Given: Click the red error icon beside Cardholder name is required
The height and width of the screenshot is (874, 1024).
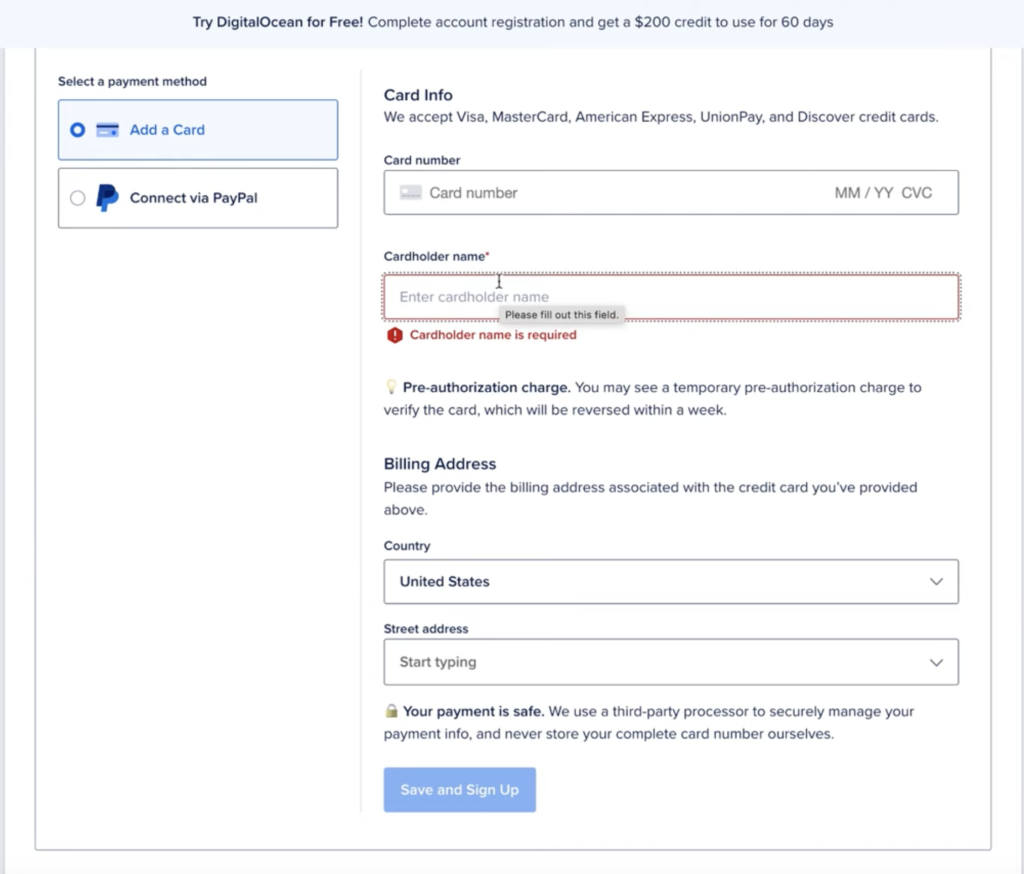Looking at the screenshot, I should [394, 335].
